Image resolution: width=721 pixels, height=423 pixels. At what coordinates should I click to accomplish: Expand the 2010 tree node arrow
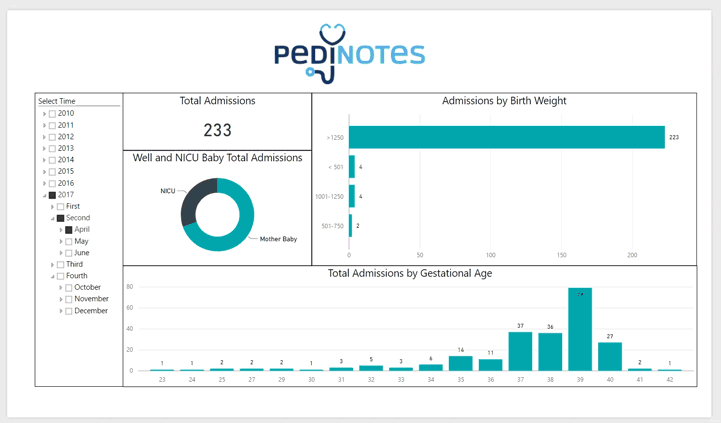click(x=44, y=114)
